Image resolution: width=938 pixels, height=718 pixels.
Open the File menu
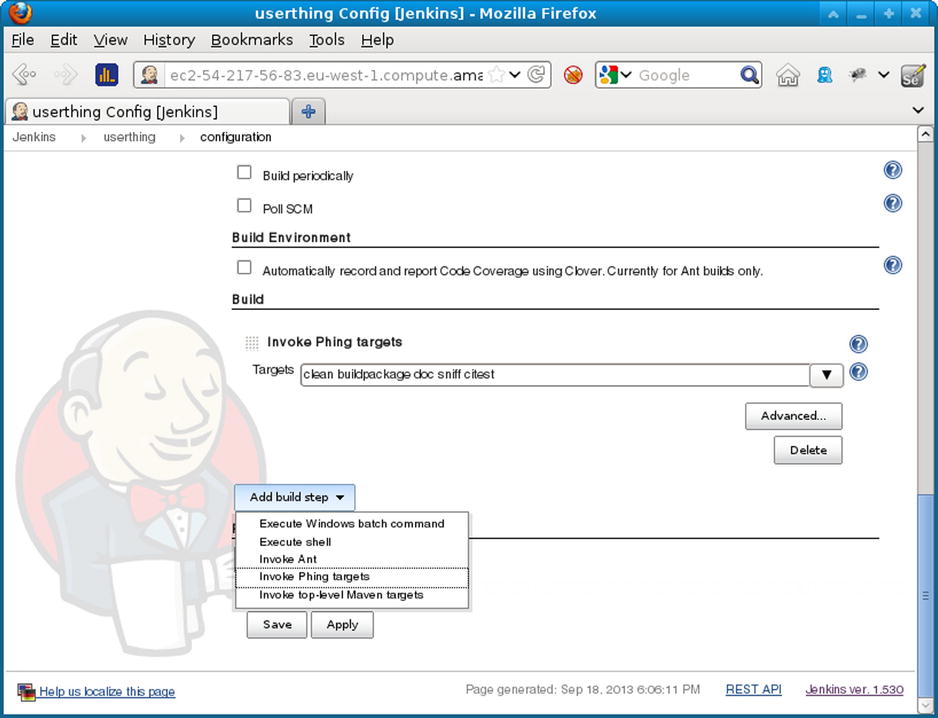click(23, 40)
